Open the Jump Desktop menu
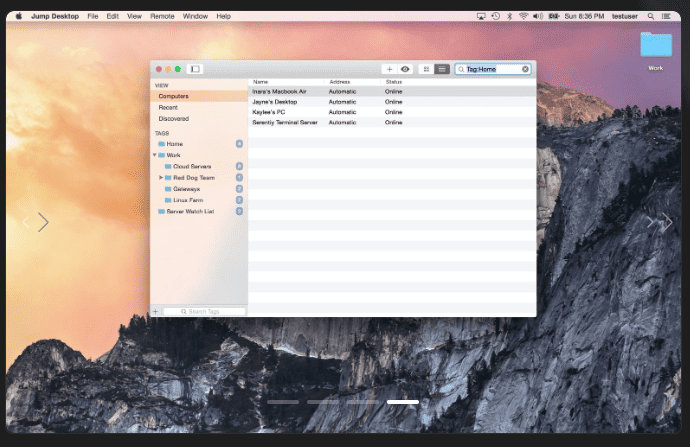This screenshot has height=447, width=690. (55, 16)
